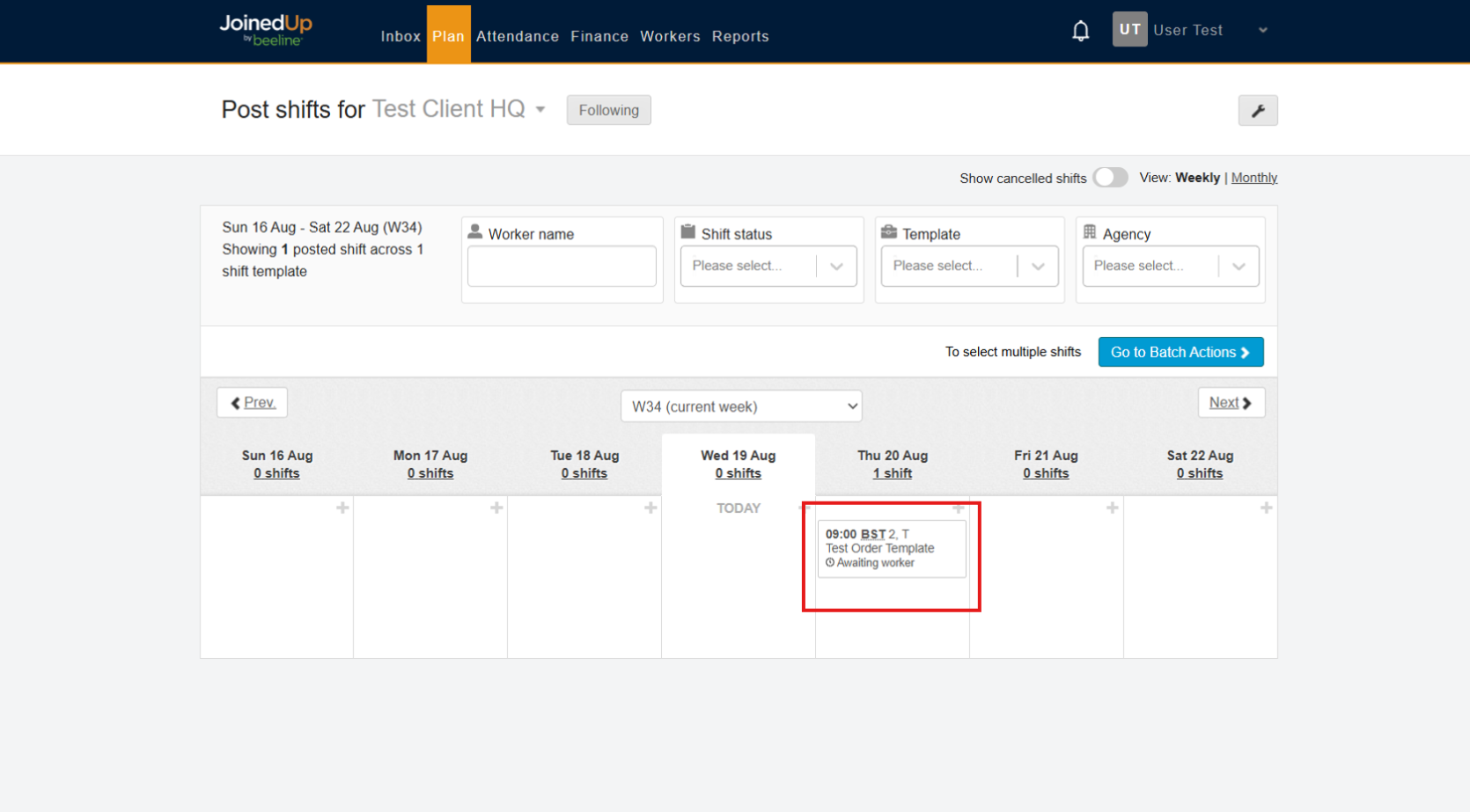Add a shift on Sat 22 Aug

point(1266,508)
